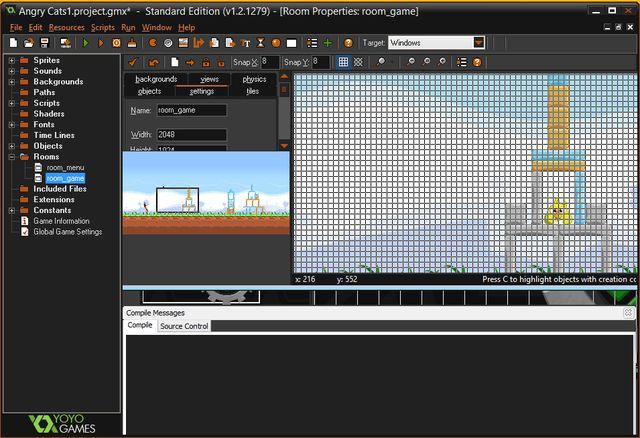
Task: Switch to the physics tab
Action: pos(254,79)
